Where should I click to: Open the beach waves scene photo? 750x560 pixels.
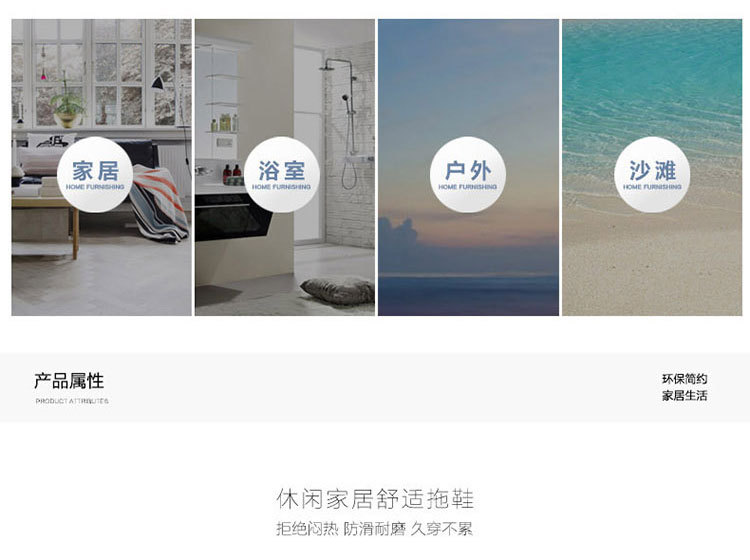click(652, 167)
